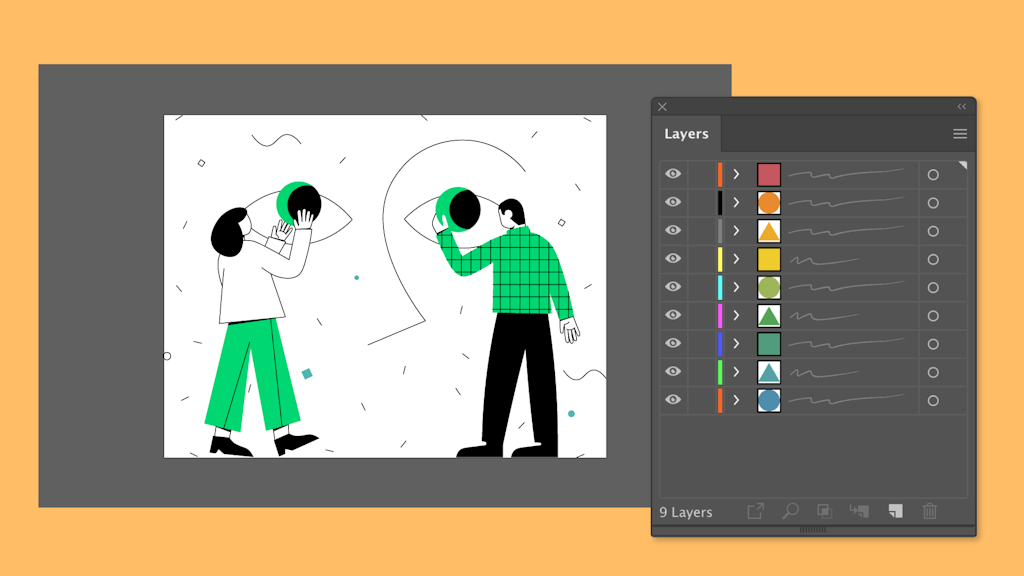Click the Collect for Export icon
Viewport: 1024px width, 576px height.
click(x=756, y=511)
